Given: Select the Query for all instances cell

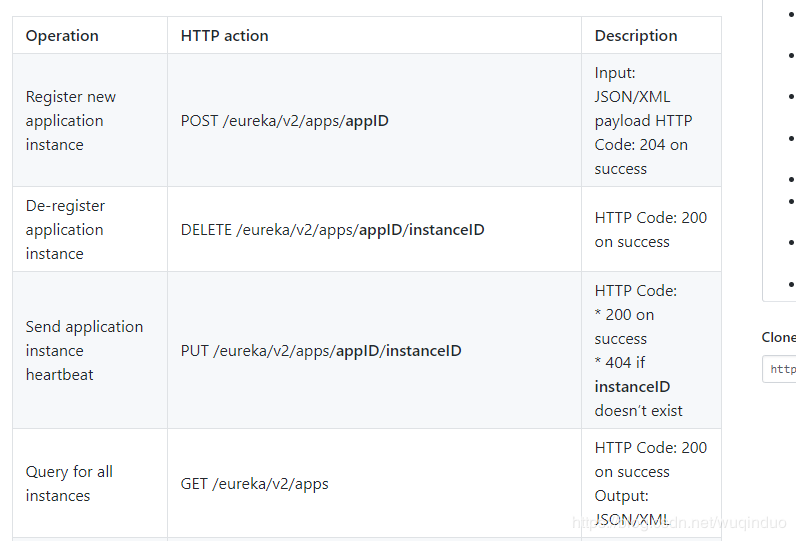Looking at the screenshot, I should 69,484.
